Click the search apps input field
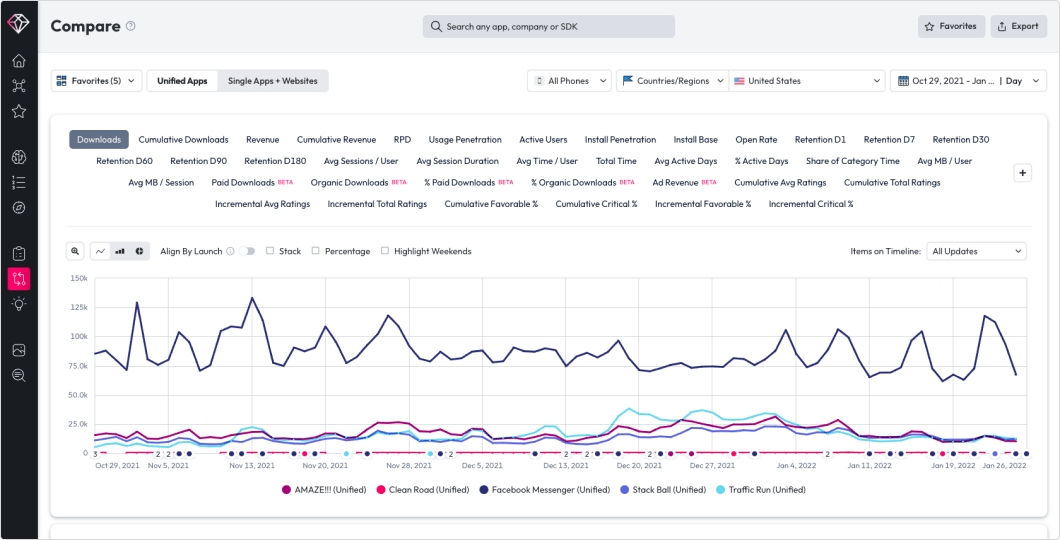The image size is (1060, 540). tap(549, 26)
